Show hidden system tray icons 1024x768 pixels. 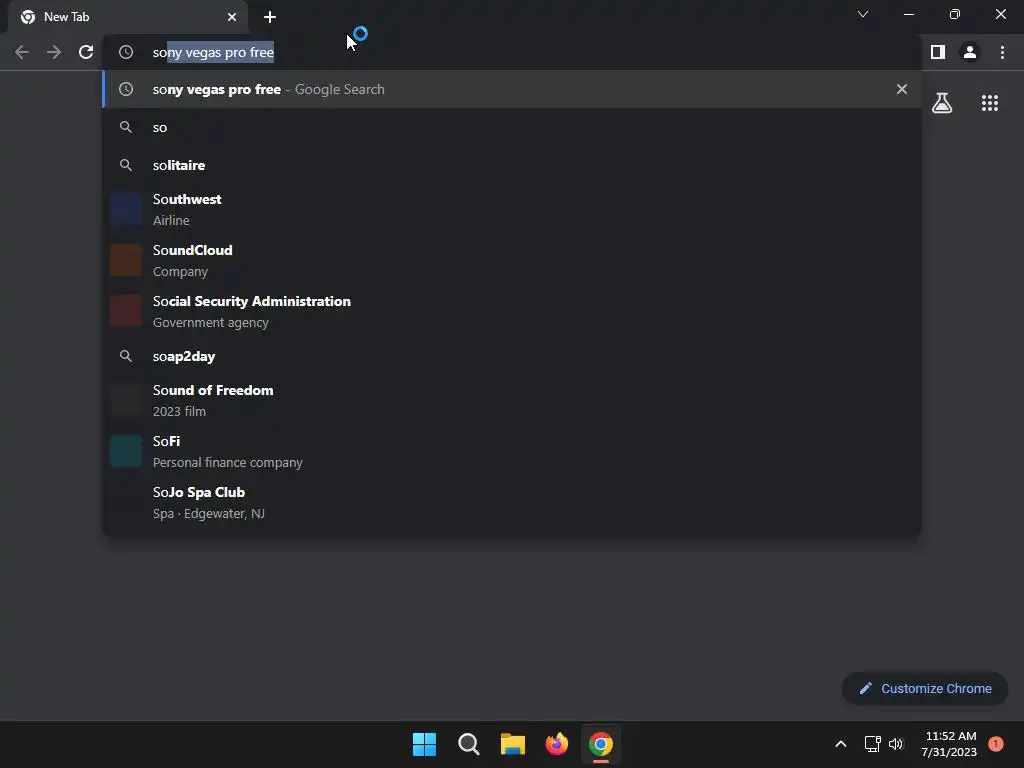click(841, 744)
